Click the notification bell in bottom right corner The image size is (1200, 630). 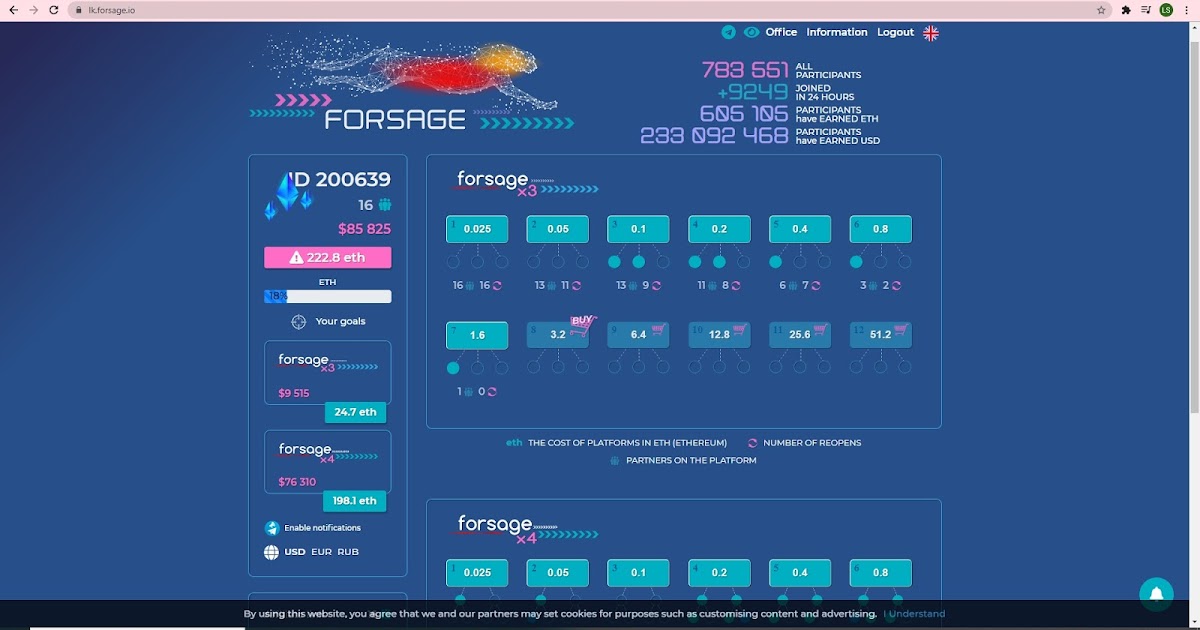pyautogui.click(x=1156, y=593)
